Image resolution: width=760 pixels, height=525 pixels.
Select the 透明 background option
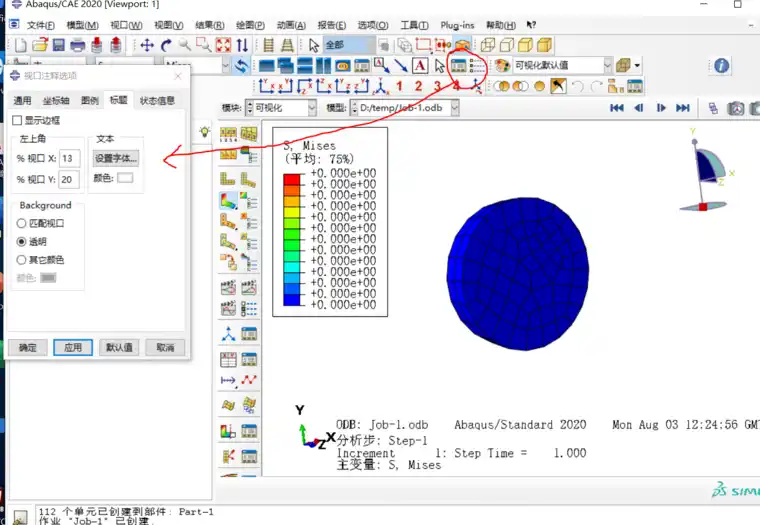(21, 241)
